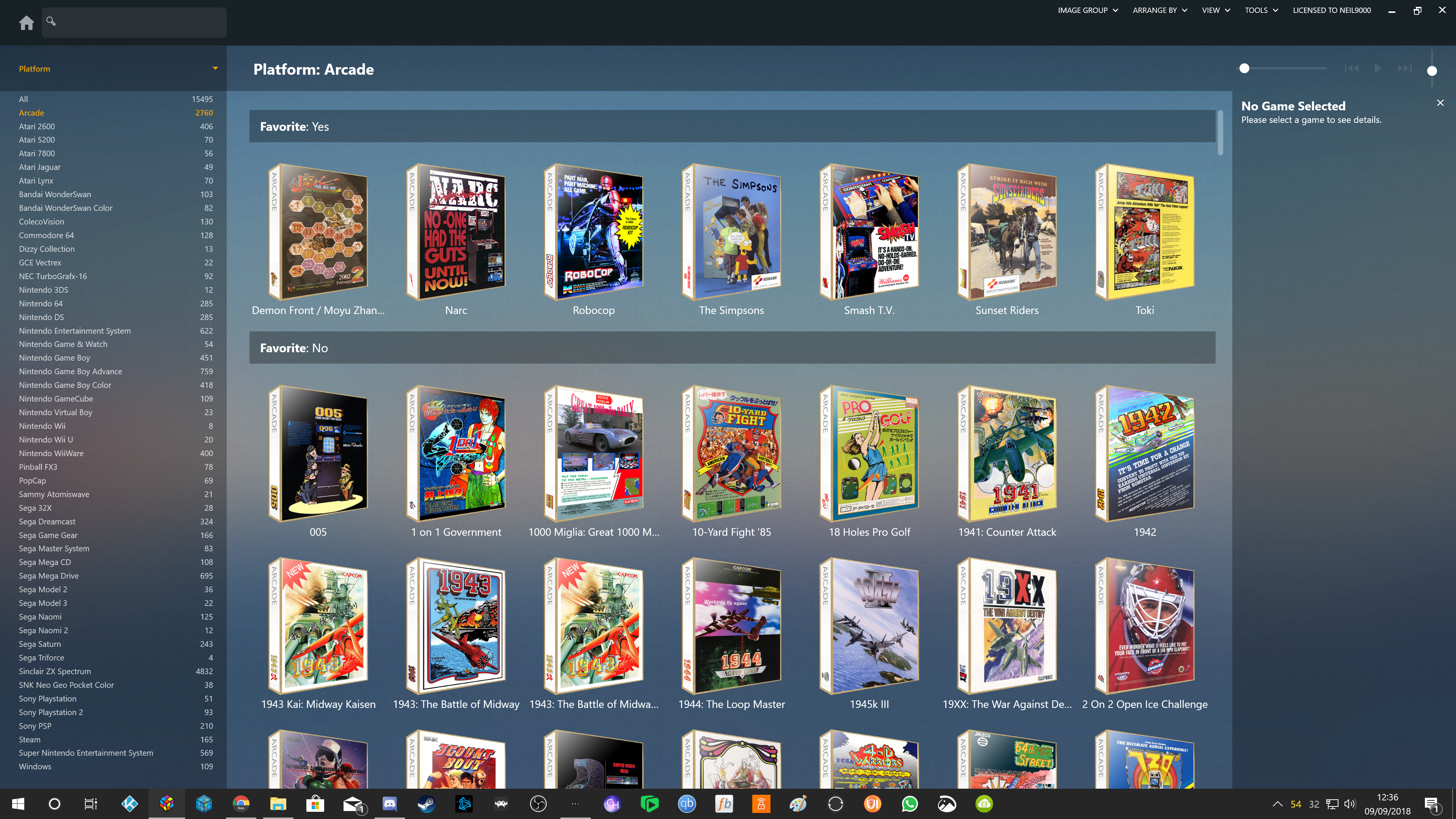
Task: Go to previous music track
Action: coord(1351,68)
